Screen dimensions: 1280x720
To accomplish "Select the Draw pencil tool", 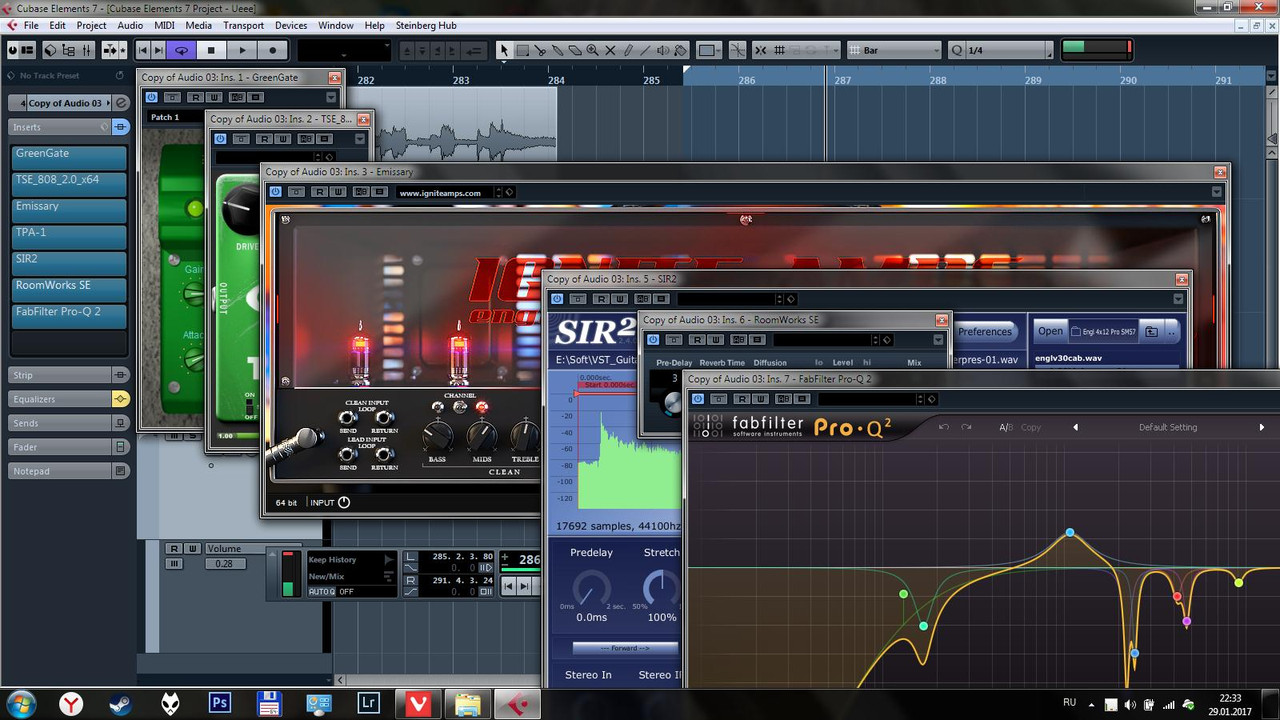I will [x=628, y=50].
